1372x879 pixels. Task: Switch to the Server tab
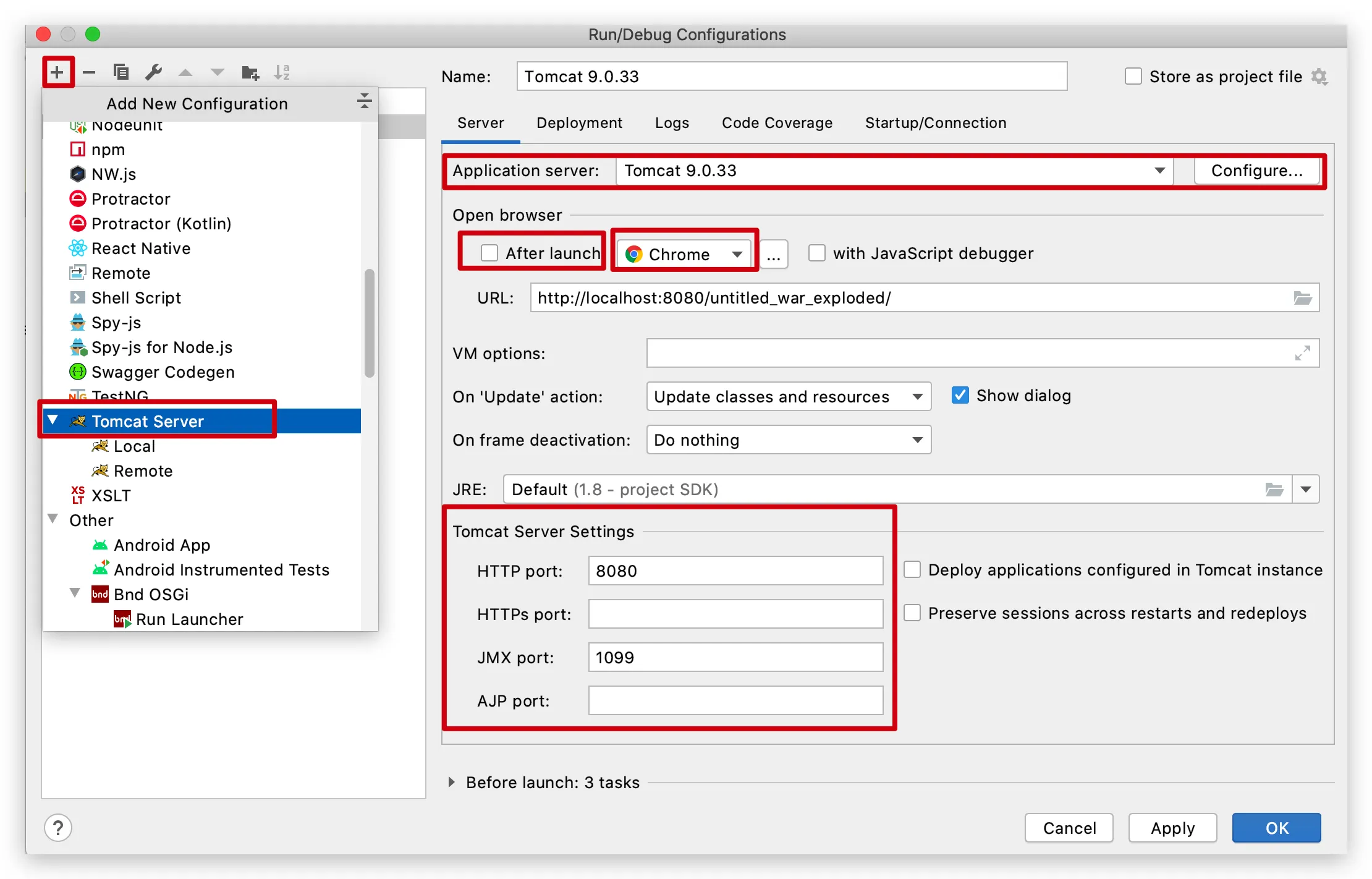pos(481,123)
